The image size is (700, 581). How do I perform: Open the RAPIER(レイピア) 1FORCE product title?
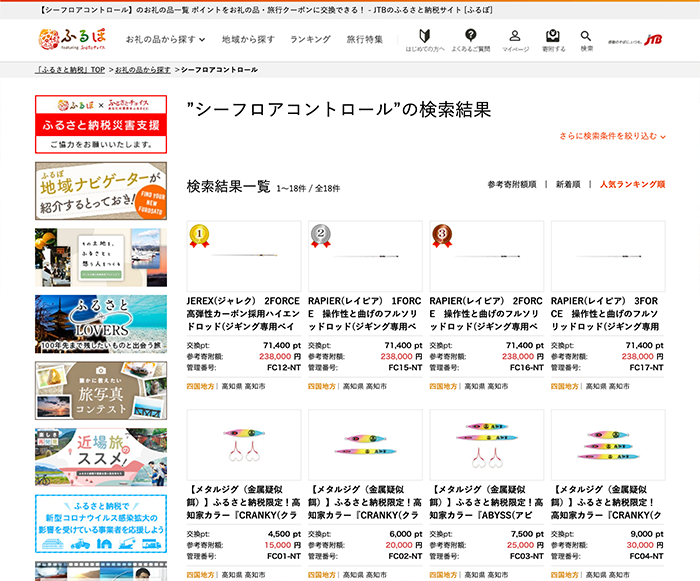point(365,313)
